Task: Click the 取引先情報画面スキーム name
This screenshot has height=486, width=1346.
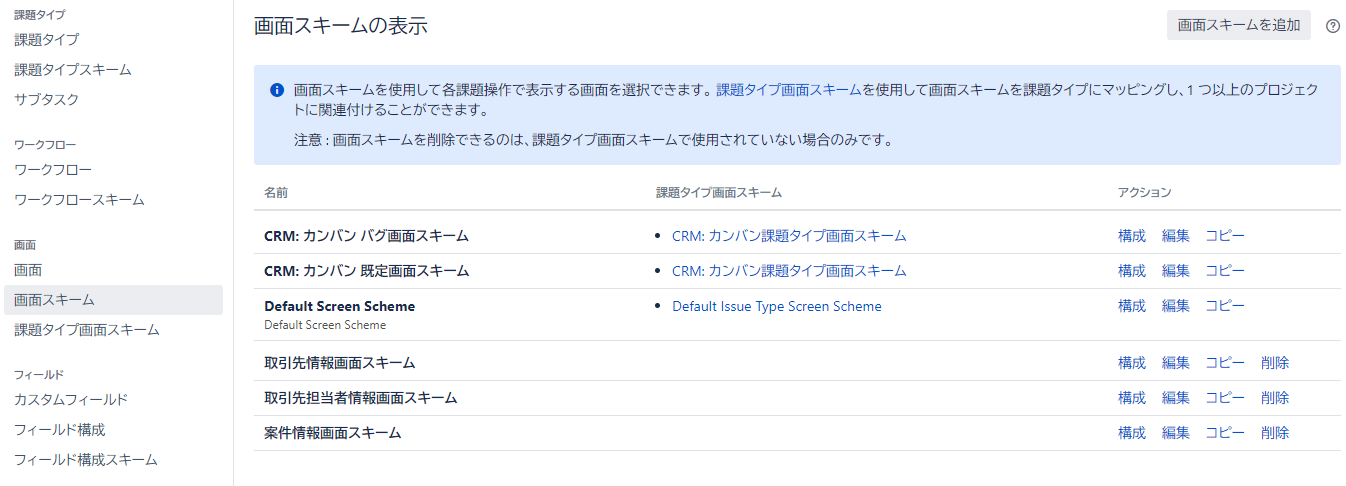Action: click(x=339, y=363)
